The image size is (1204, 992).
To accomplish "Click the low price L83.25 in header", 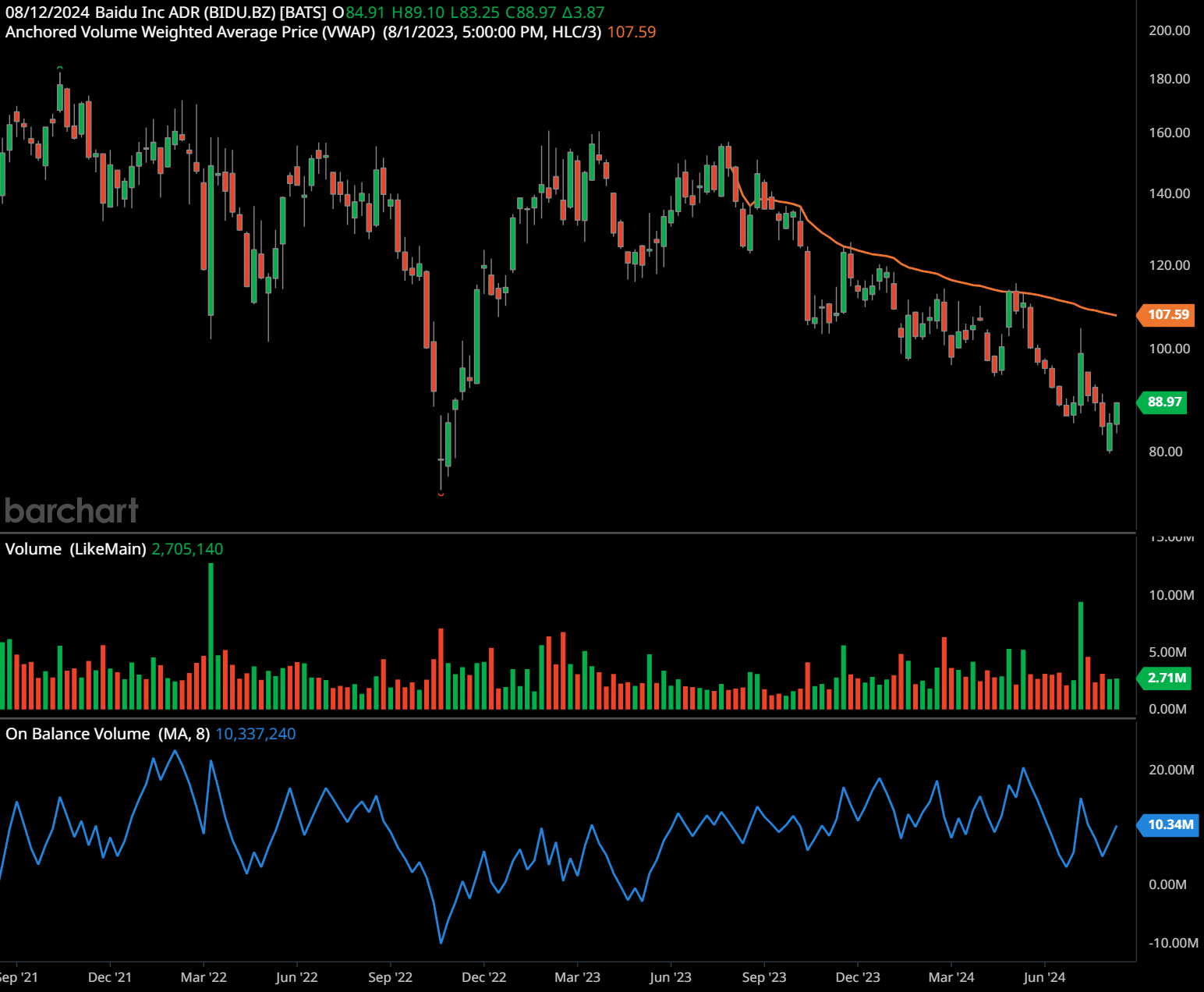I will 475,12.
